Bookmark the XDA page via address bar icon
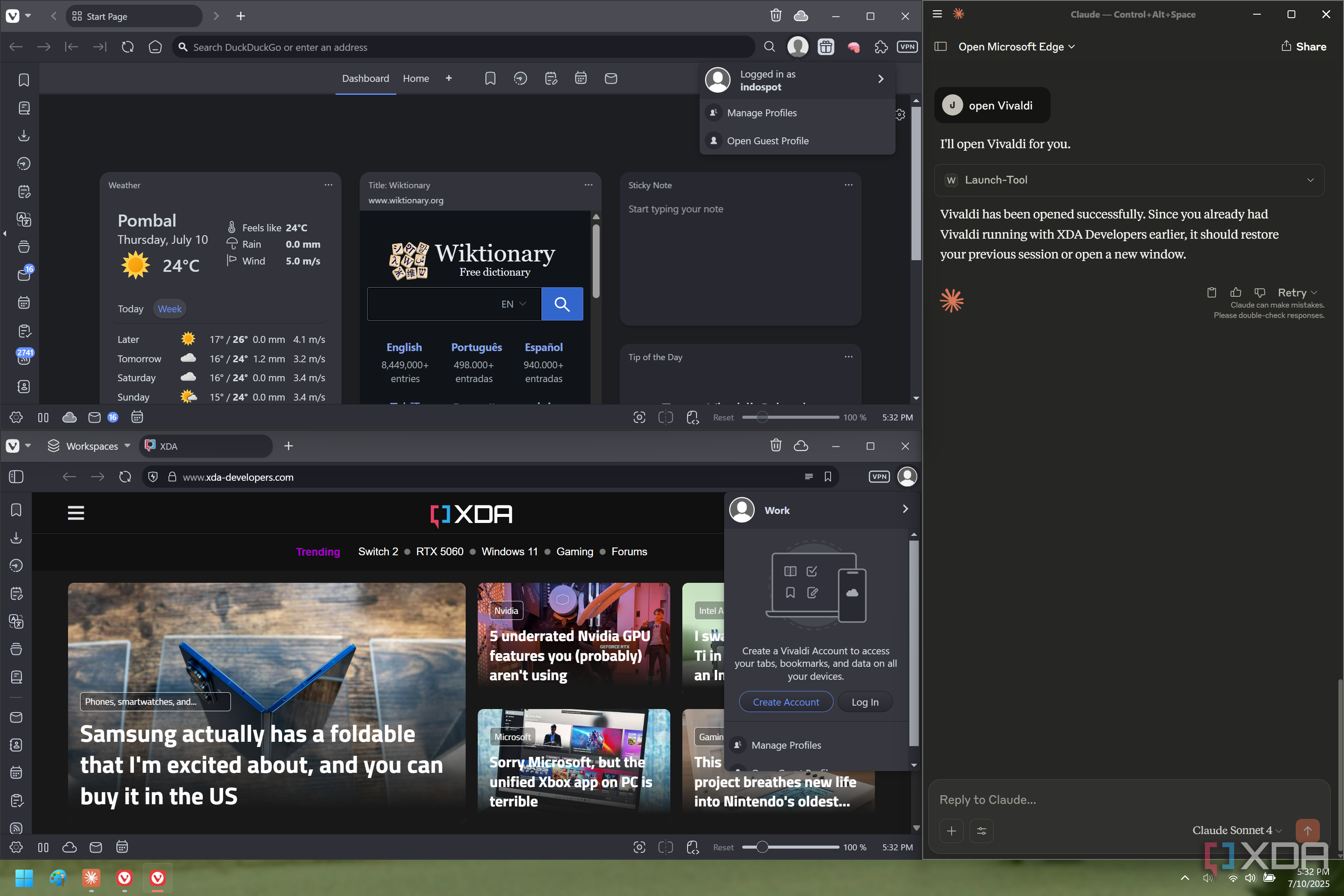Screen dimensions: 1344x896 [828, 476]
